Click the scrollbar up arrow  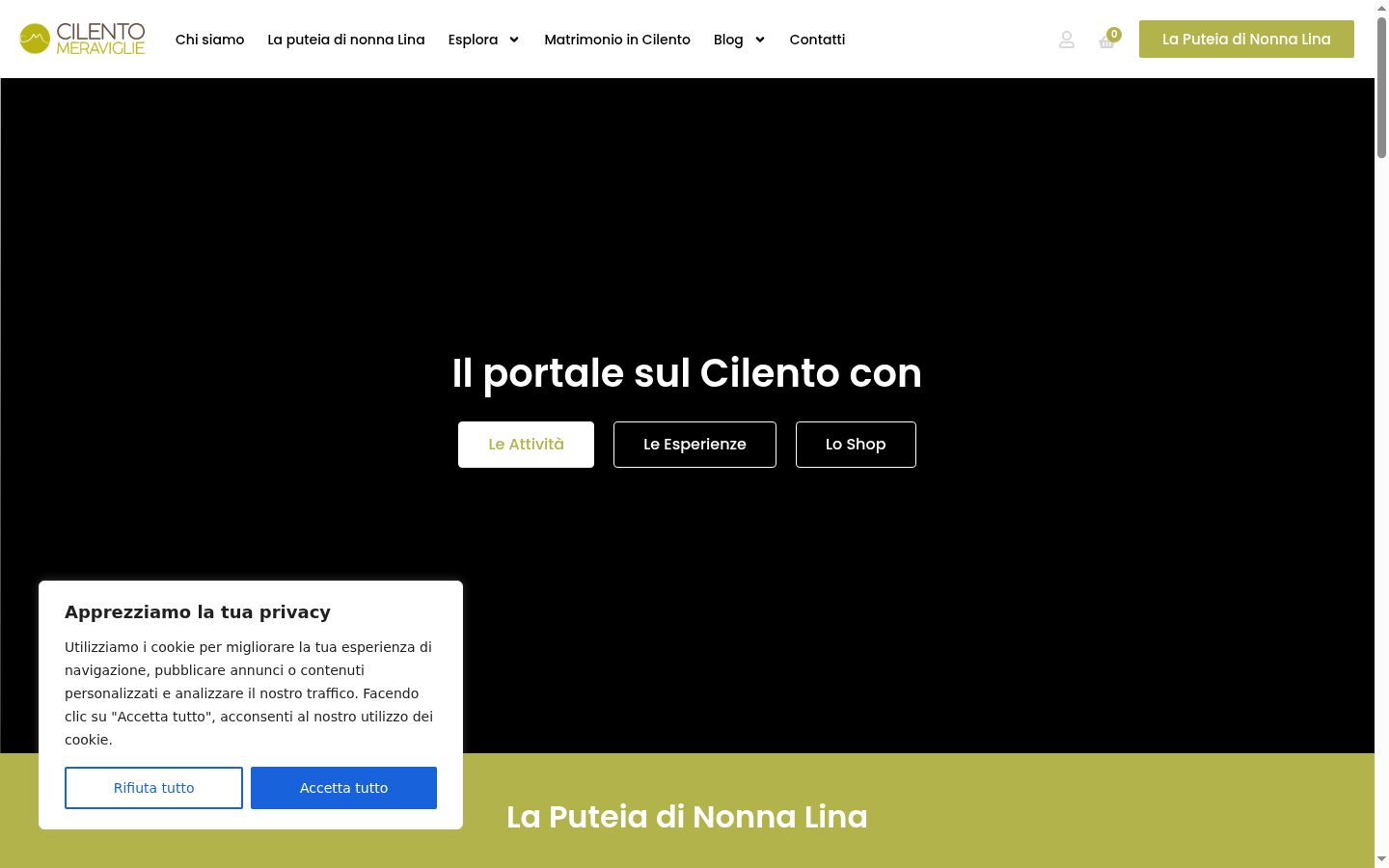tap(1381, 7)
